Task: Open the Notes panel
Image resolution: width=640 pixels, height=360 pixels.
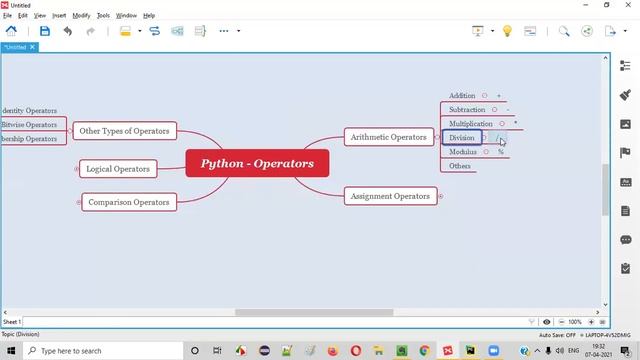Action: tap(625, 211)
